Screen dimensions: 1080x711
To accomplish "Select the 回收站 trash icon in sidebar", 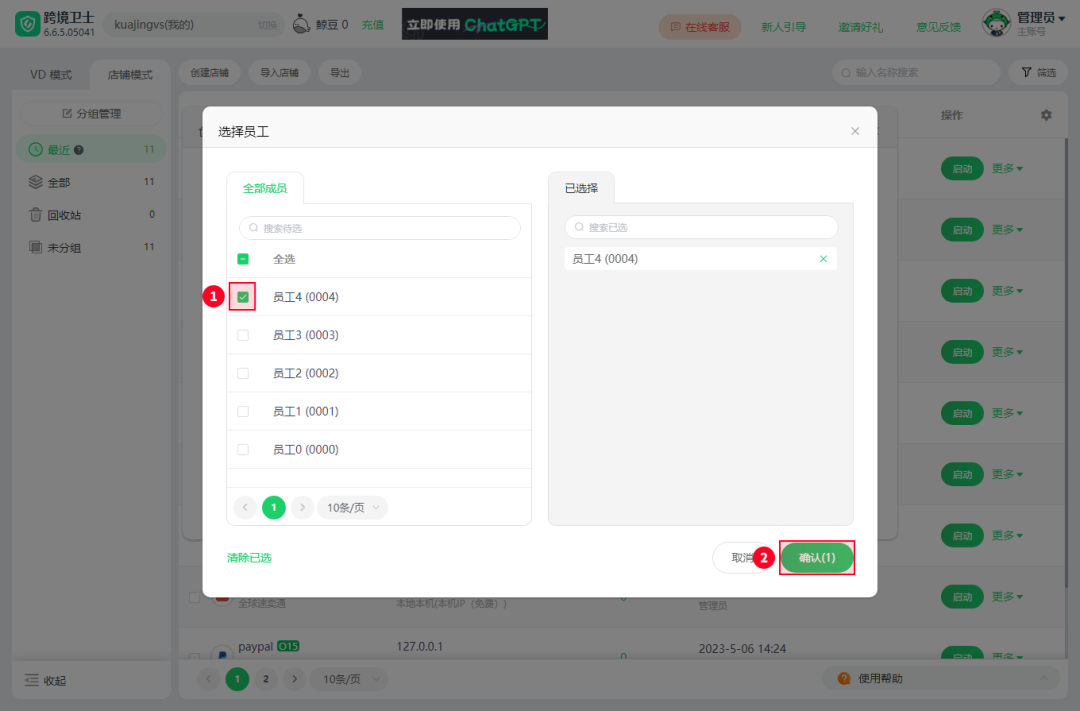I will click(35, 214).
